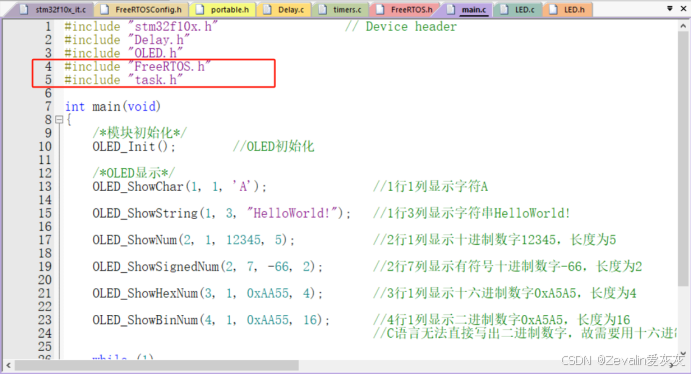Image resolution: width=692 pixels, height=374 pixels.
Task: Click the horizontal scroll left arrow
Action: (x=8, y=365)
